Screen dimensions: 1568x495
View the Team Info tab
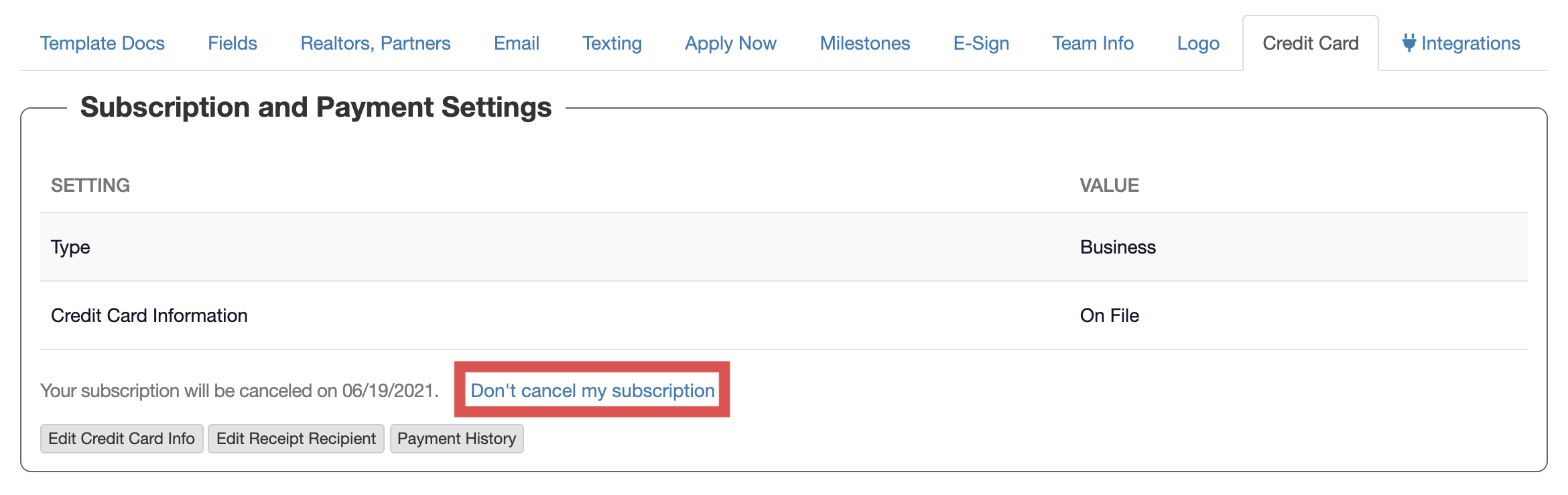click(x=1092, y=44)
